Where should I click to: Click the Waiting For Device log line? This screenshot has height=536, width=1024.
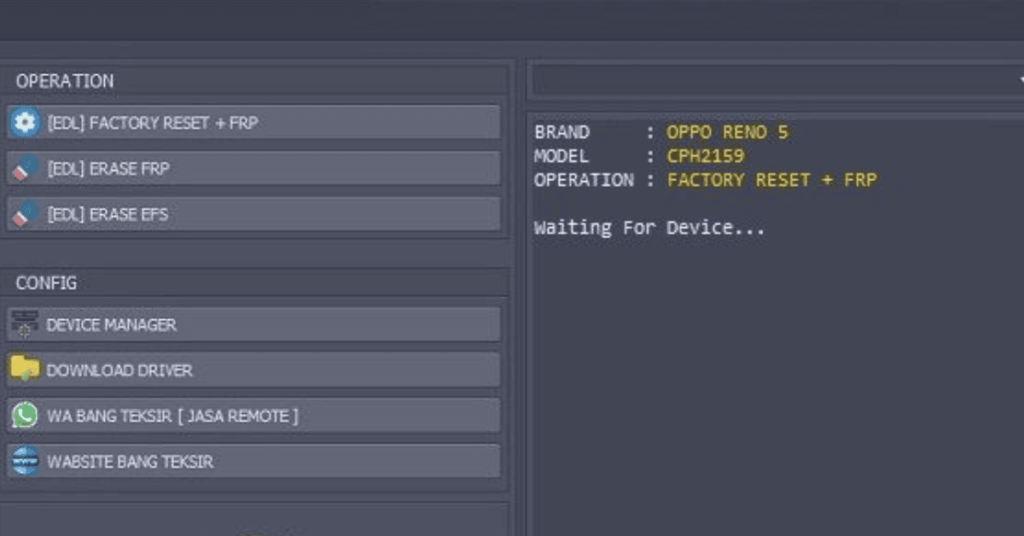pyautogui.click(x=649, y=227)
